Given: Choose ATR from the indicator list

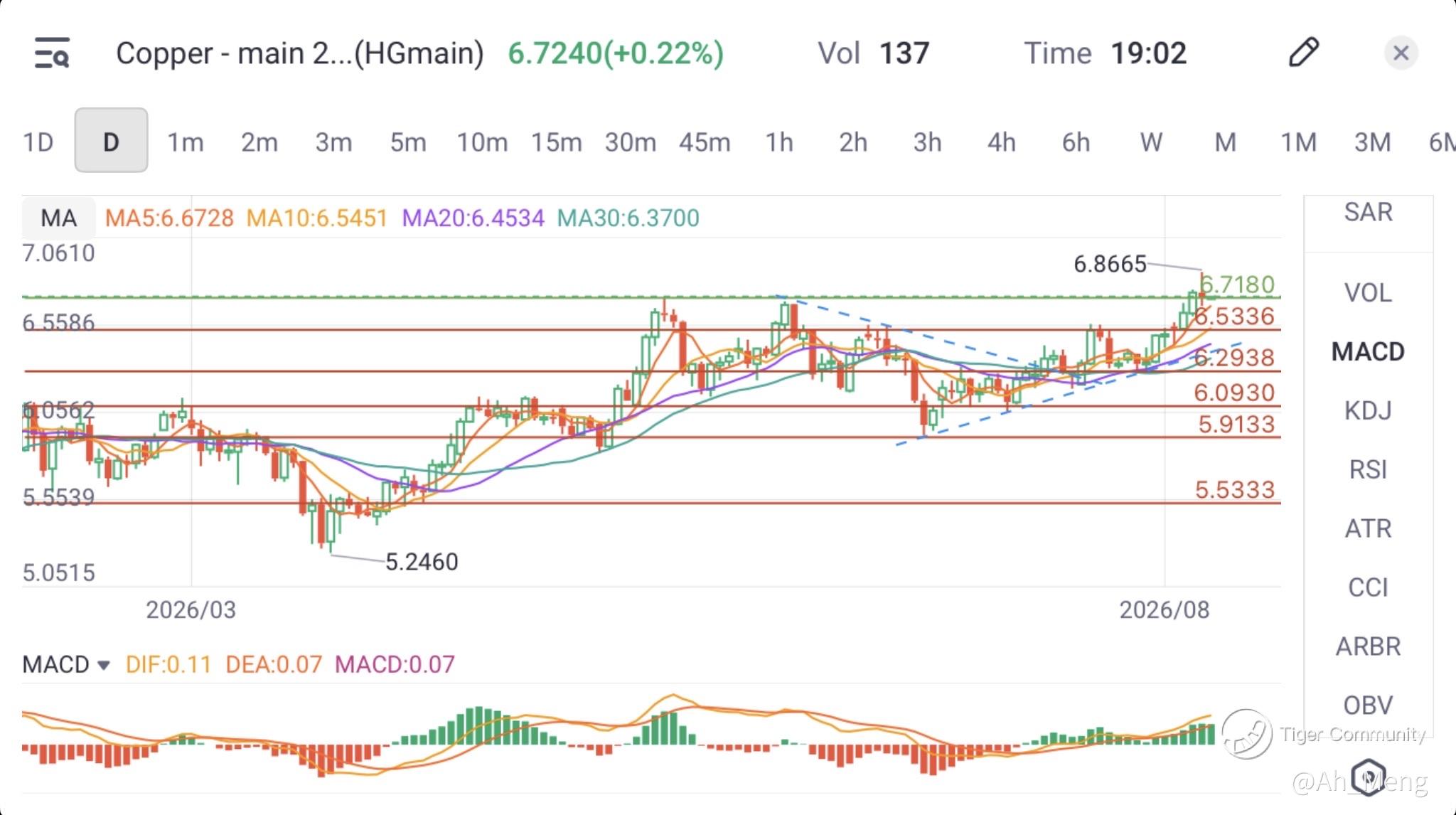Looking at the screenshot, I should coord(1369,528).
